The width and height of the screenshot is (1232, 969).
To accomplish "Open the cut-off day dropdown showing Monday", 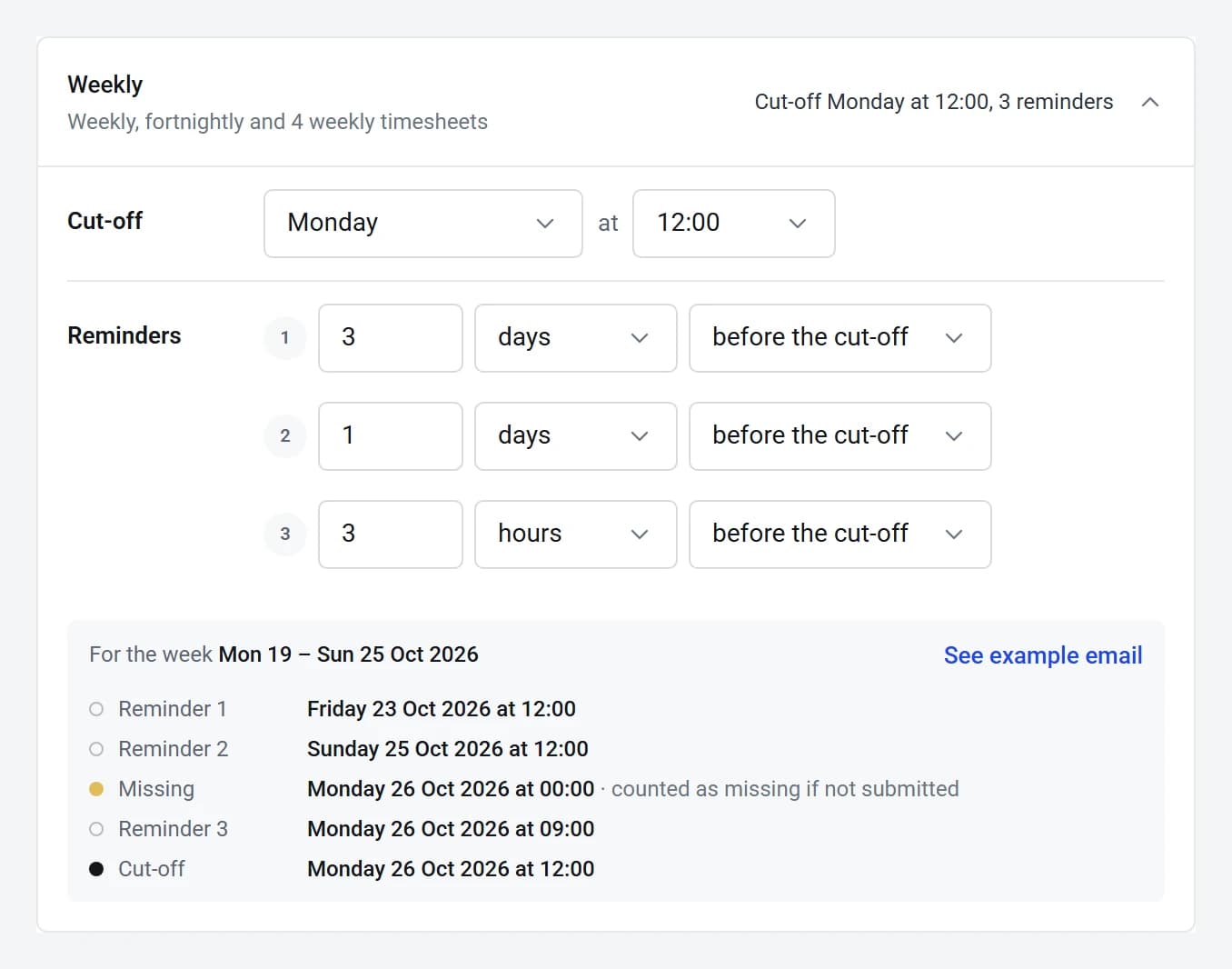I will coord(423,224).
